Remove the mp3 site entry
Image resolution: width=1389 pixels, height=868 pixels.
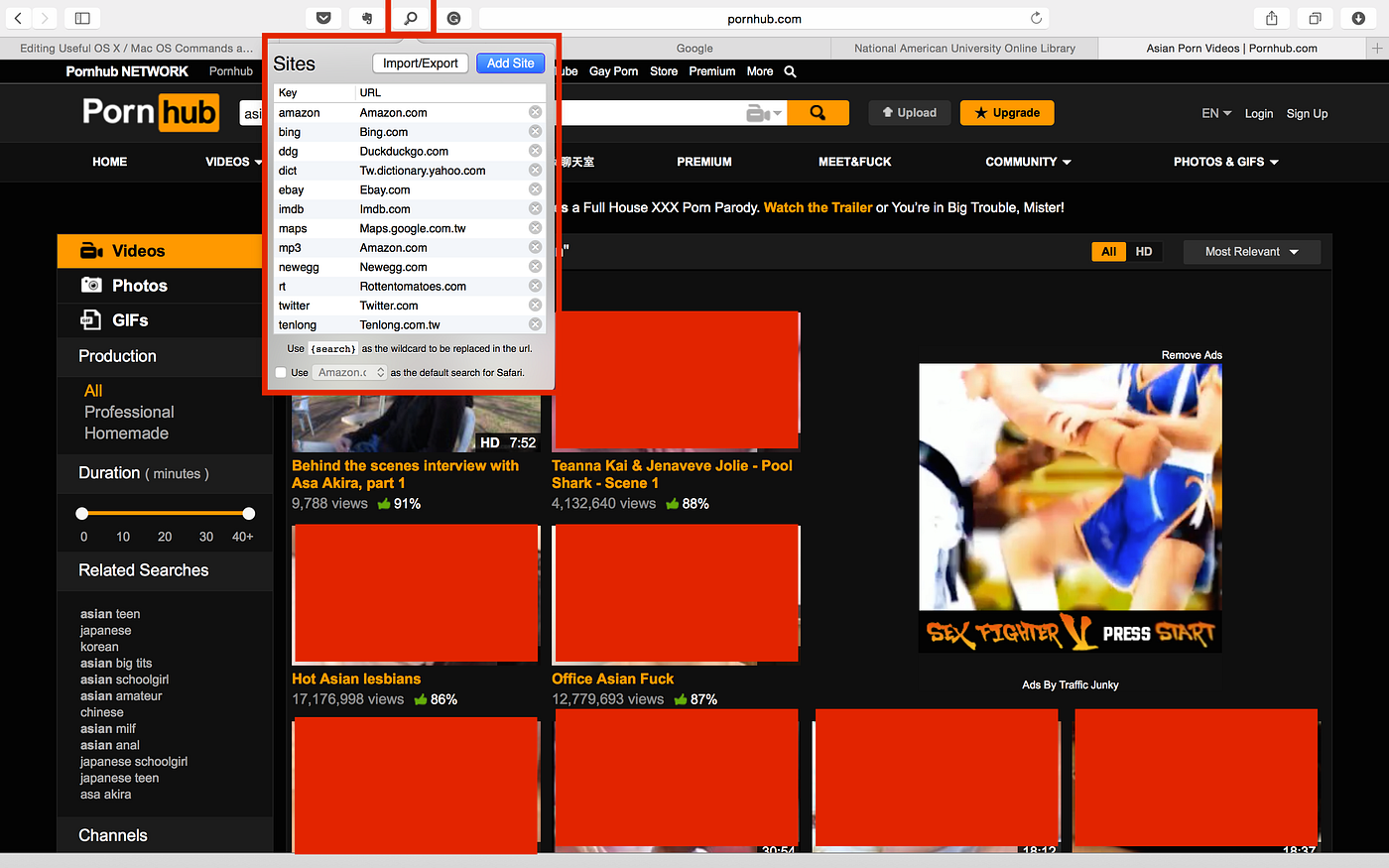point(535,247)
